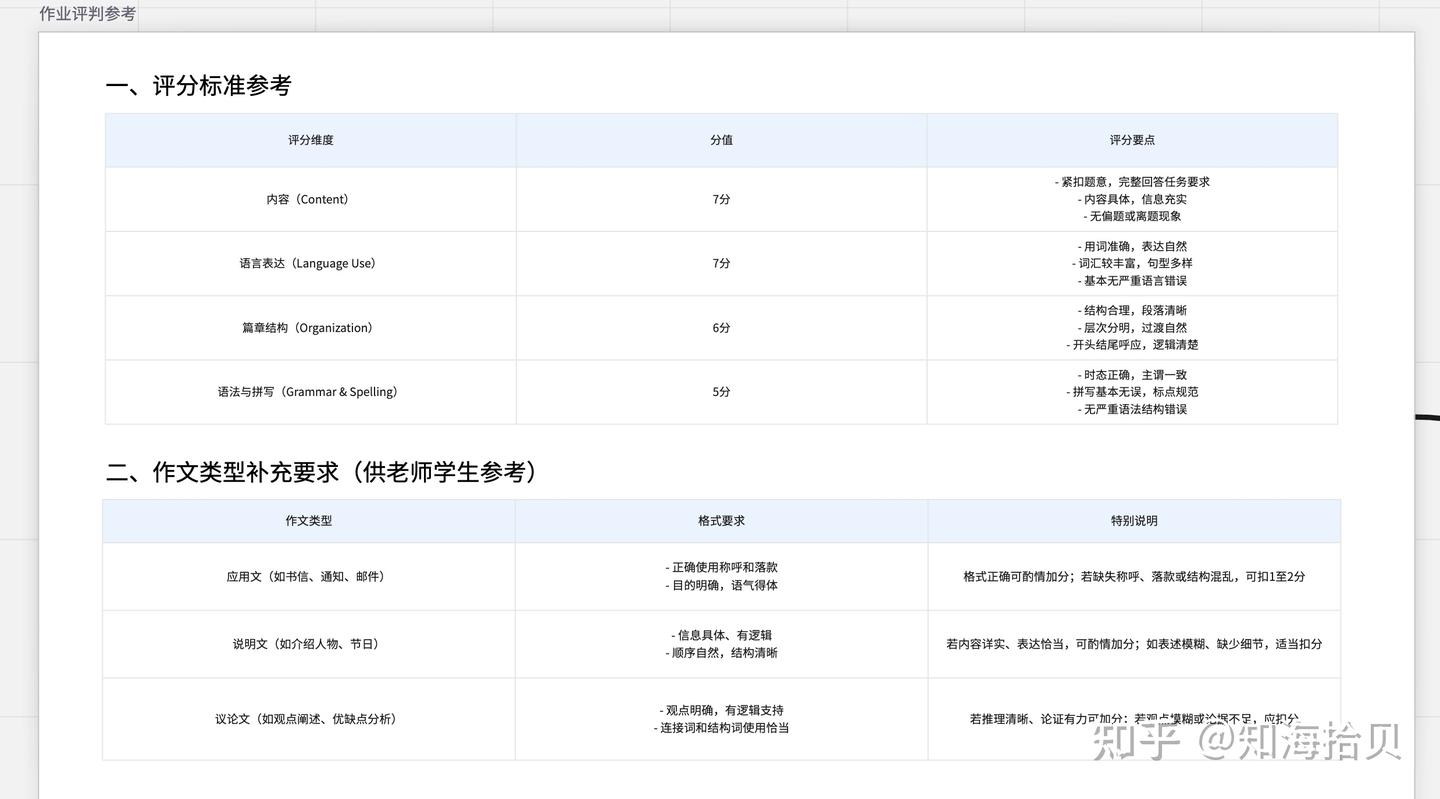
Task: Select the line '- 词汇较丰富，句型多样'
Action: (1132, 263)
